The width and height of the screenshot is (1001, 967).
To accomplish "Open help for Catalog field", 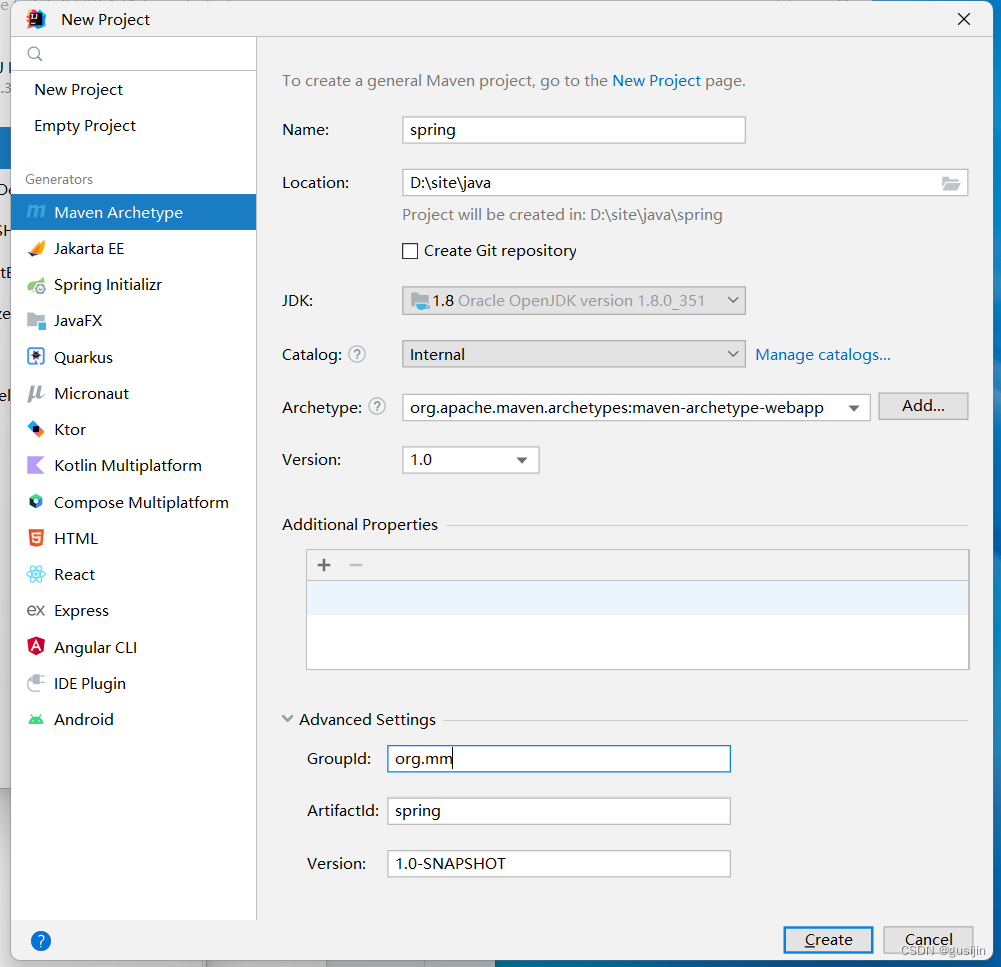I will pyautogui.click(x=357, y=354).
